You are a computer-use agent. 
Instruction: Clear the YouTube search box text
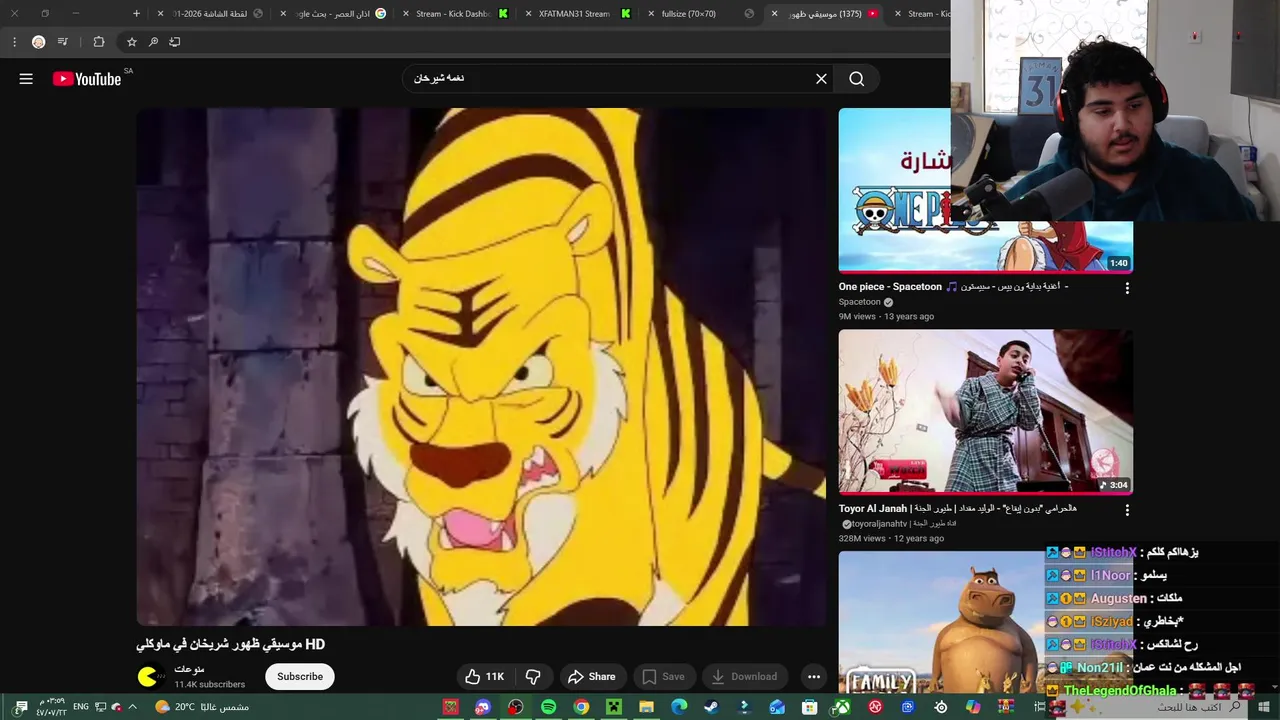821,79
